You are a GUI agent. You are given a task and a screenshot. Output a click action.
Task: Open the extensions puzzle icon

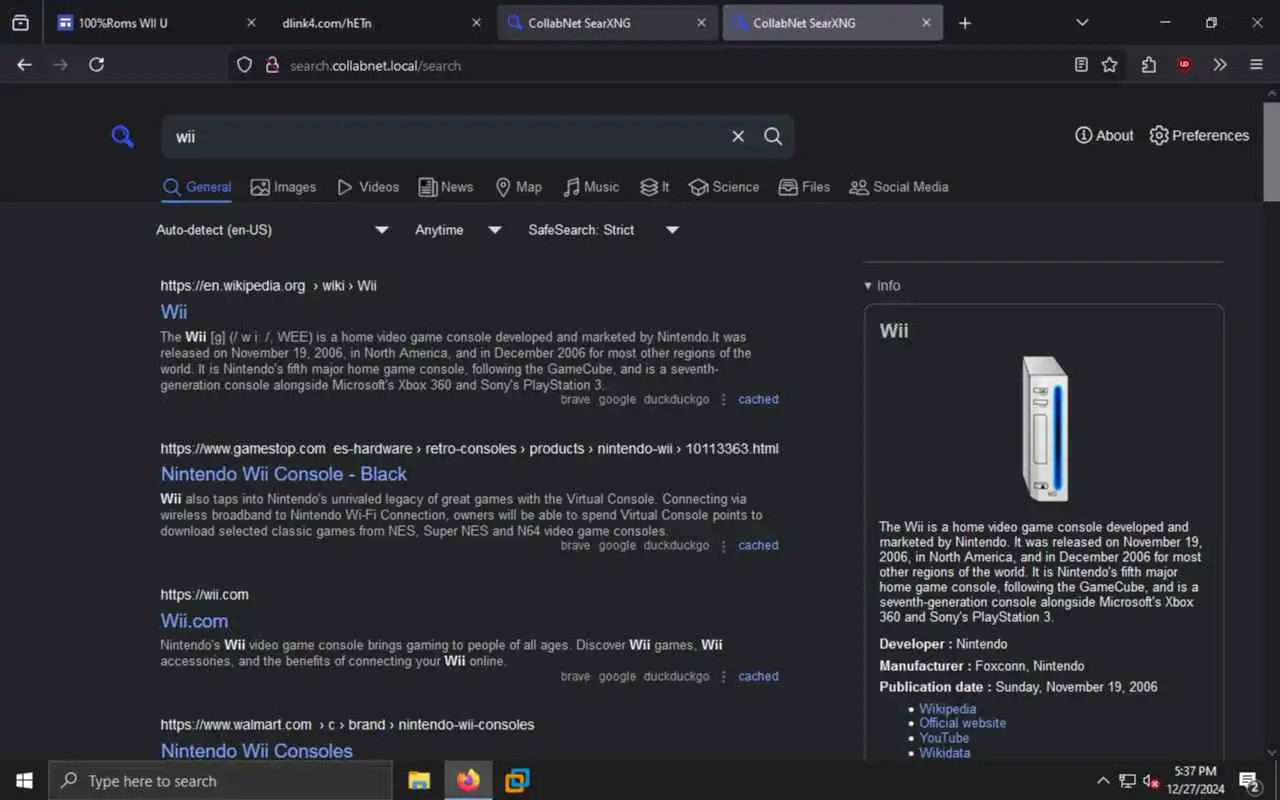coord(1148,65)
